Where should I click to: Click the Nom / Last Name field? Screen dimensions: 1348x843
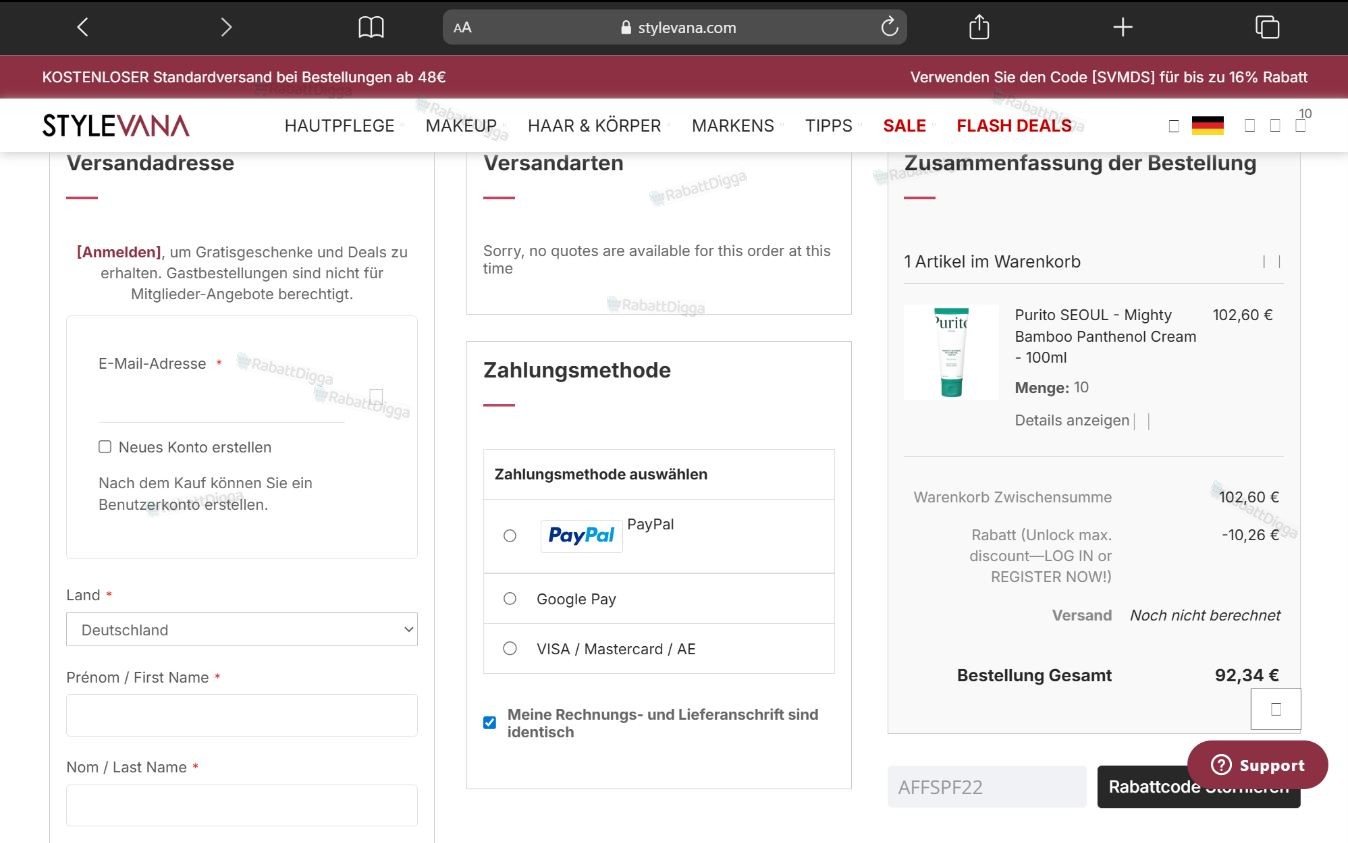tap(242, 805)
